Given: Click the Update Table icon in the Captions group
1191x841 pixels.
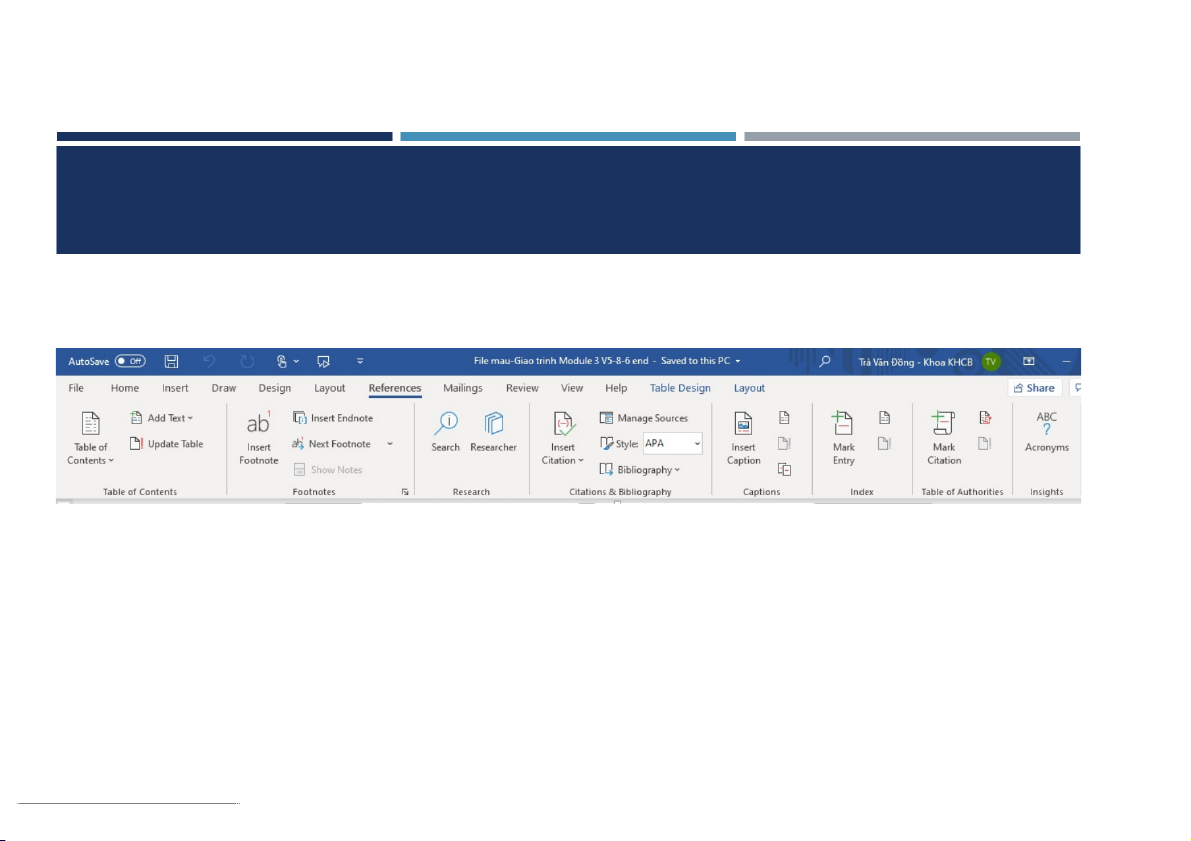Looking at the screenshot, I should click(x=785, y=444).
